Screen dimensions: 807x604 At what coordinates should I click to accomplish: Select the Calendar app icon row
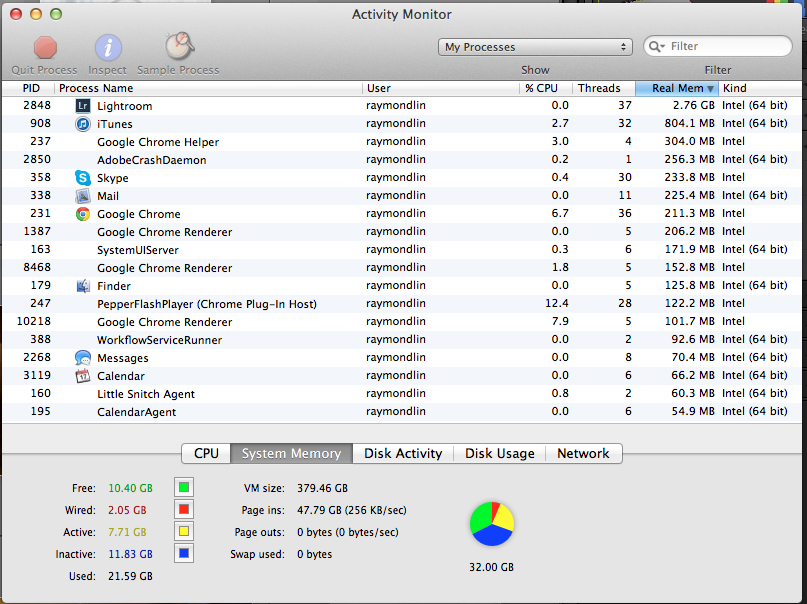[x=84, y=376]
